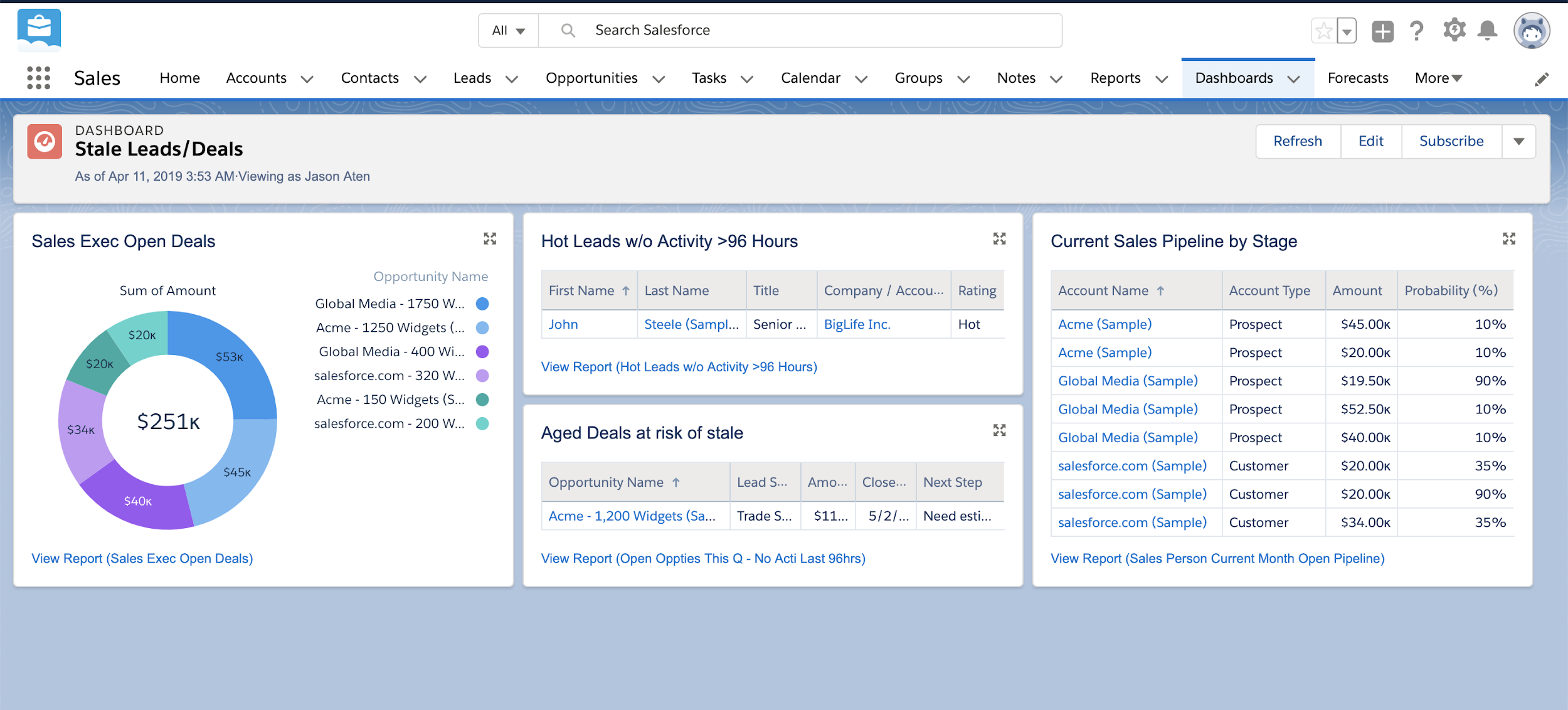Image resolution: width=1568 pixels, height=710 pixels.
Task: Click legend swatch for Acme - 150 Widgets
Action: 482,400
